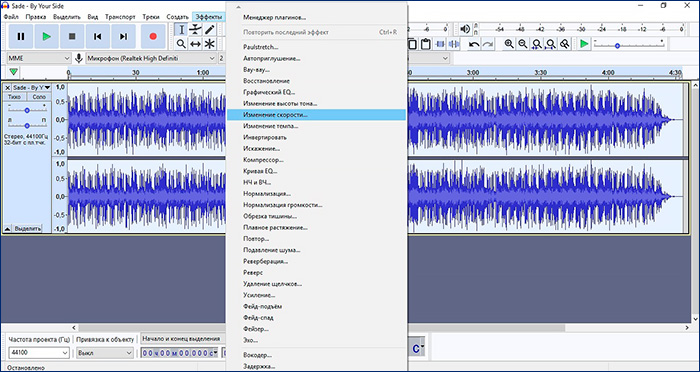
Task: Click the microphone recording device icon
Action: [79, 58]
